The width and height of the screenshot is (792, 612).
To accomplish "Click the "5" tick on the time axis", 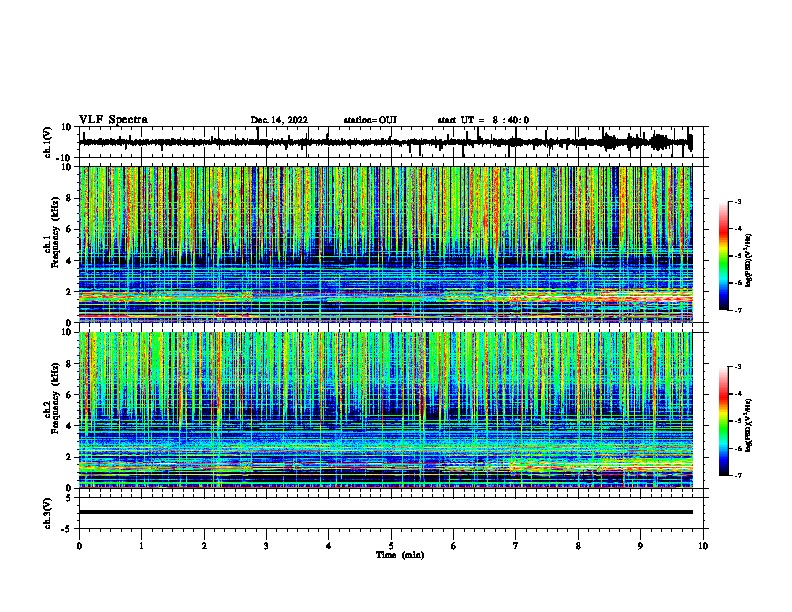I will 391,546.
